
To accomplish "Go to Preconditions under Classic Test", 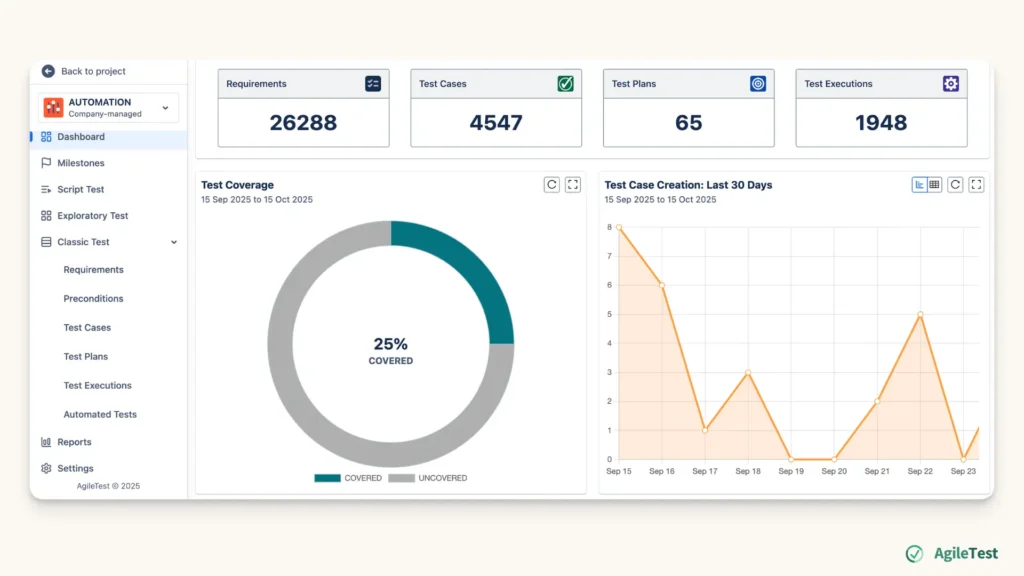I will coord(93,298).
